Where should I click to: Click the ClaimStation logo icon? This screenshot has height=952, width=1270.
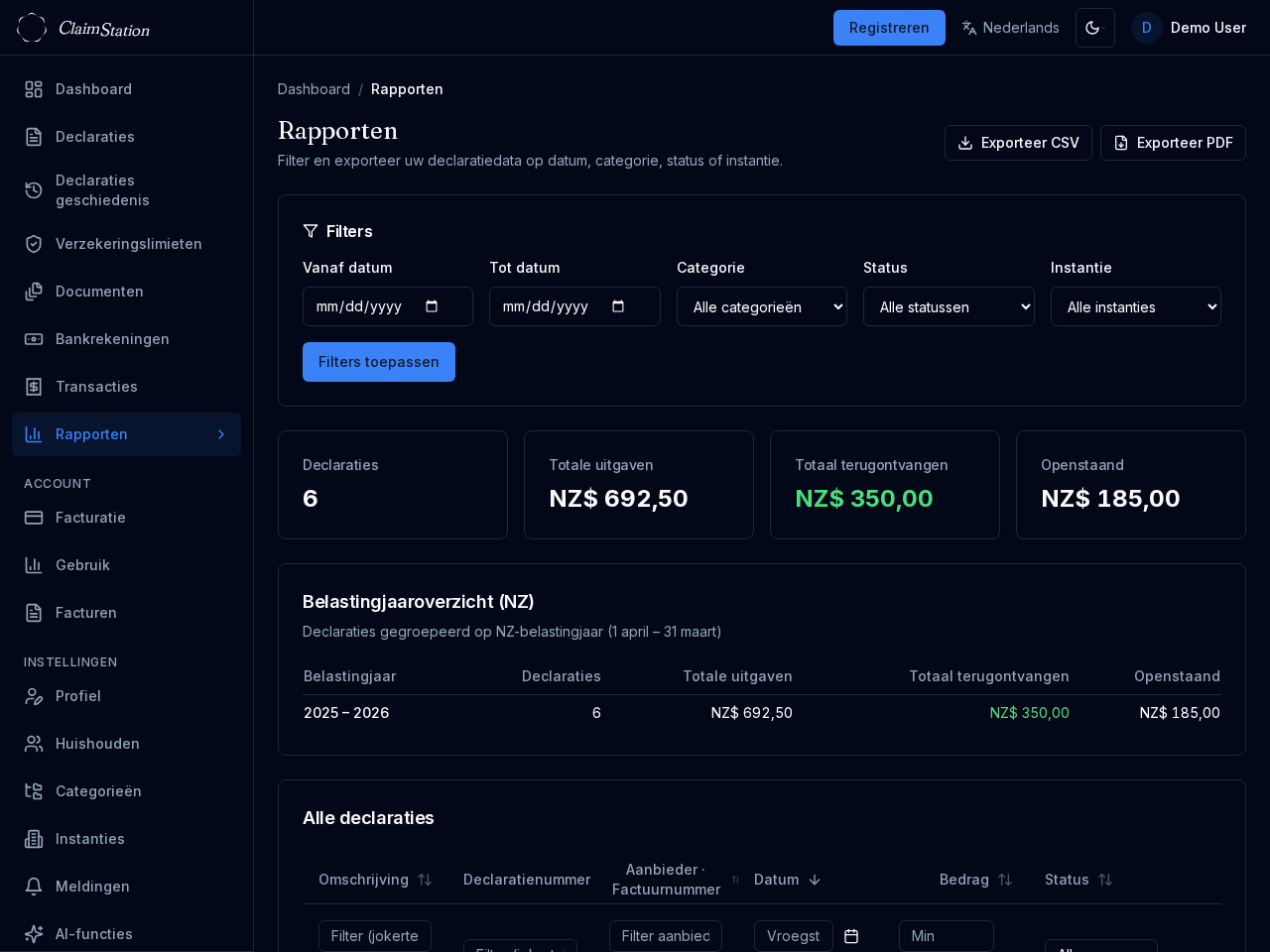point(32,28)
